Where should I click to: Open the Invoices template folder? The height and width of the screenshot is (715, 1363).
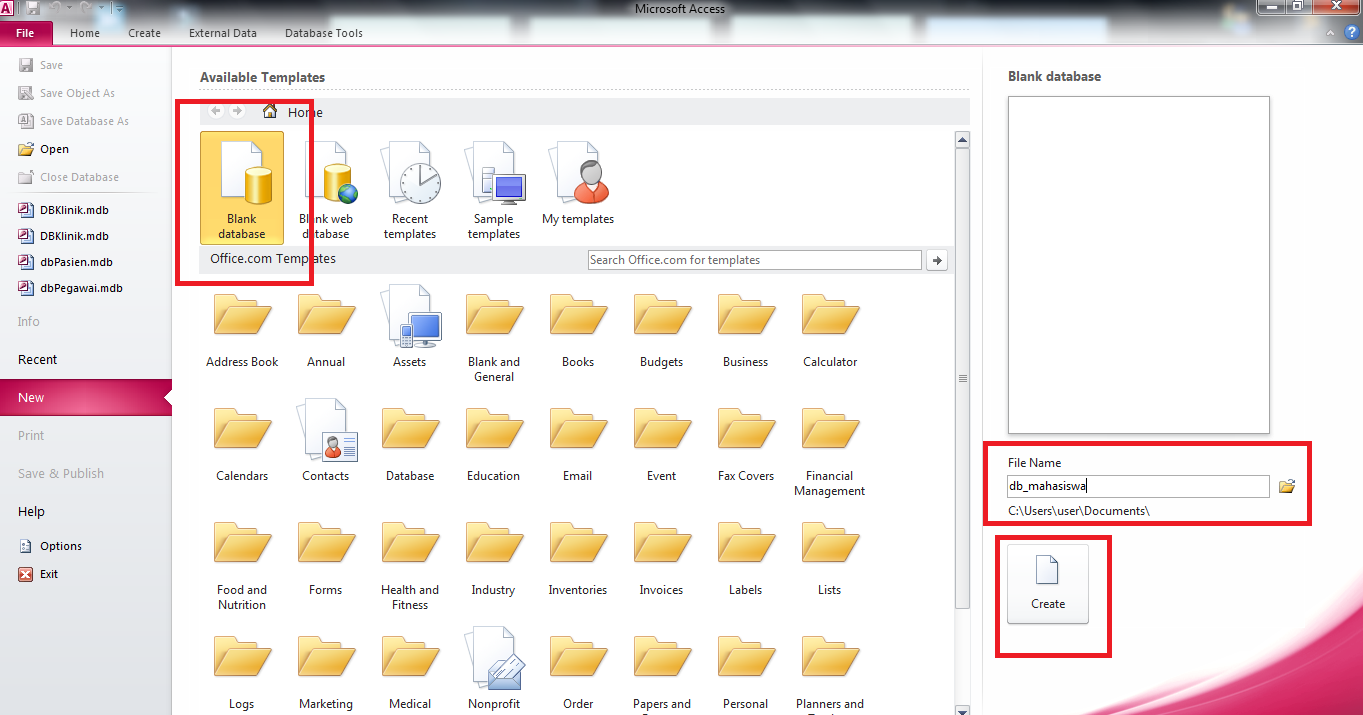click(662, 557)
